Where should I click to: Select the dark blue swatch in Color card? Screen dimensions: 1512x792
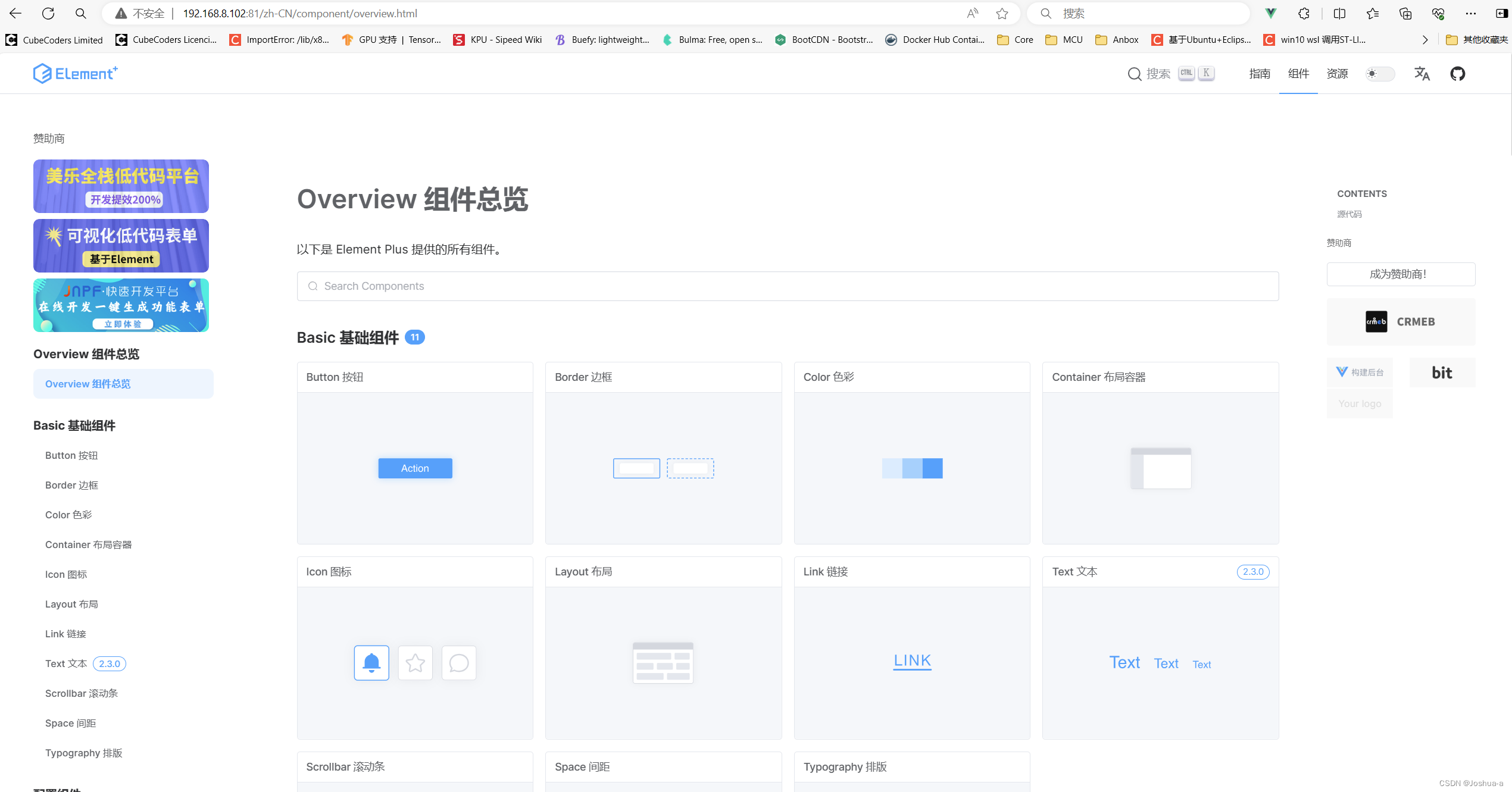933,468
